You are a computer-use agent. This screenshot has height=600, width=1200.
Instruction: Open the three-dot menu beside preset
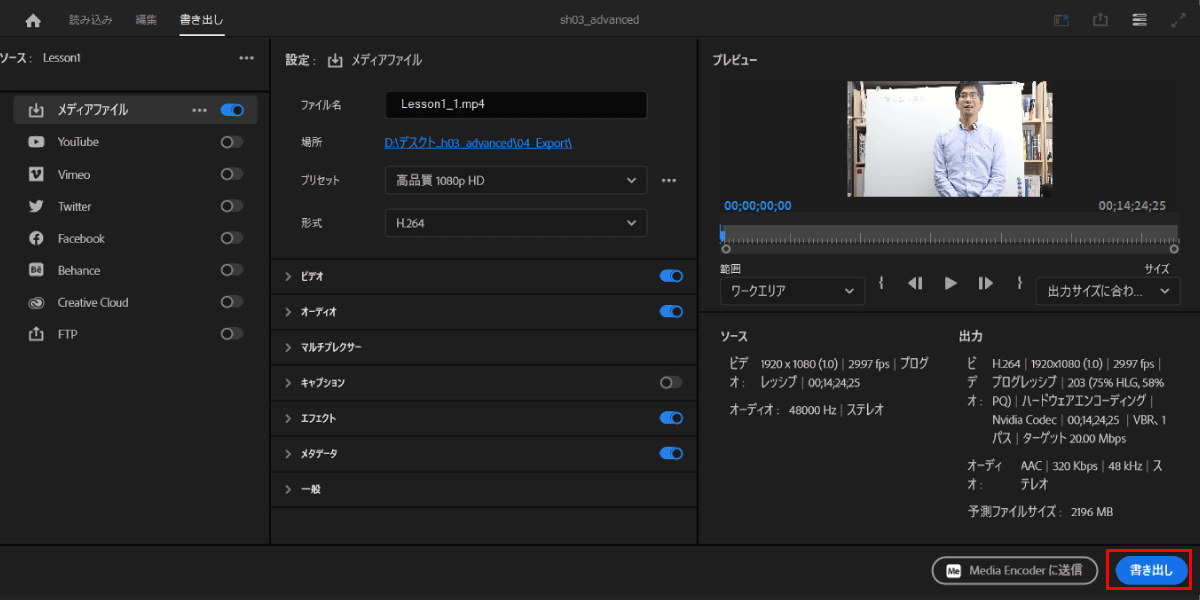[x=669, y=181]
